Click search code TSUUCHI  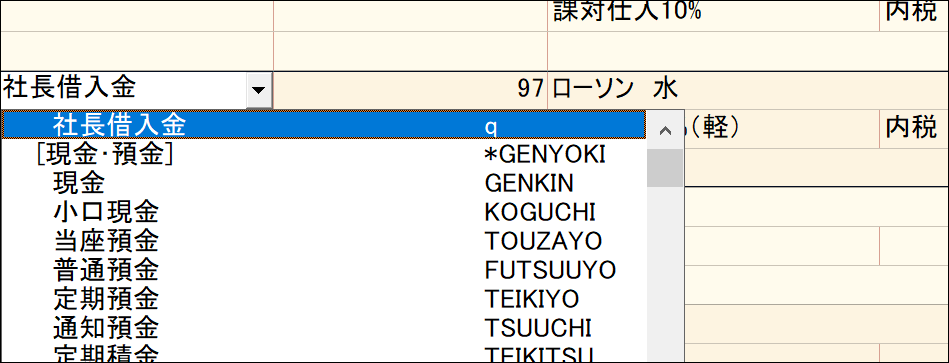coord(538,328)
